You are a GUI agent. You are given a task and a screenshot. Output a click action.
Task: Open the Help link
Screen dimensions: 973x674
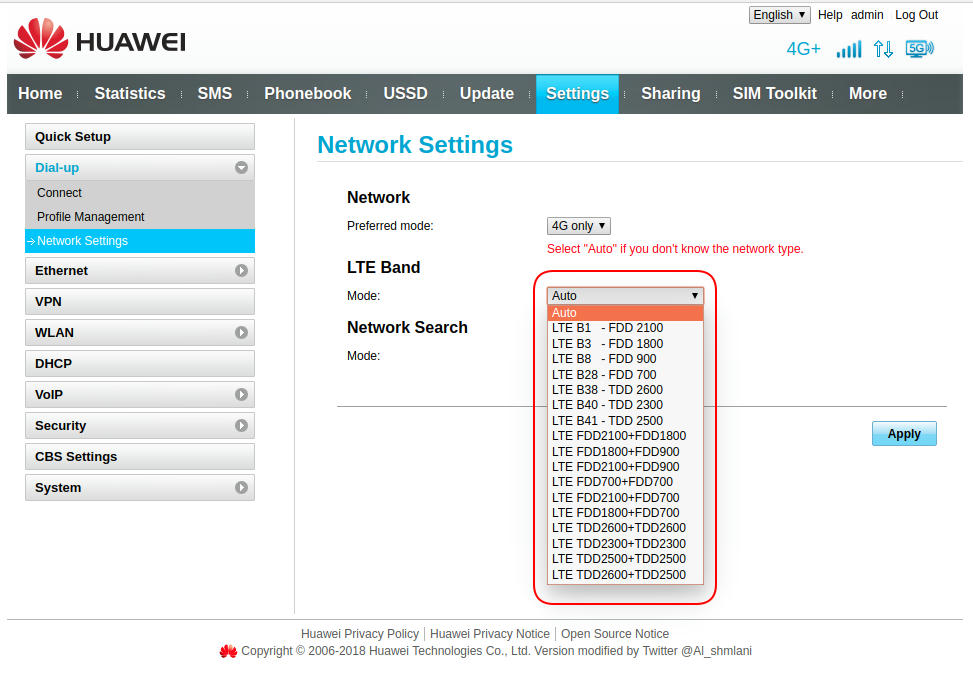click(x=830, y=15)
